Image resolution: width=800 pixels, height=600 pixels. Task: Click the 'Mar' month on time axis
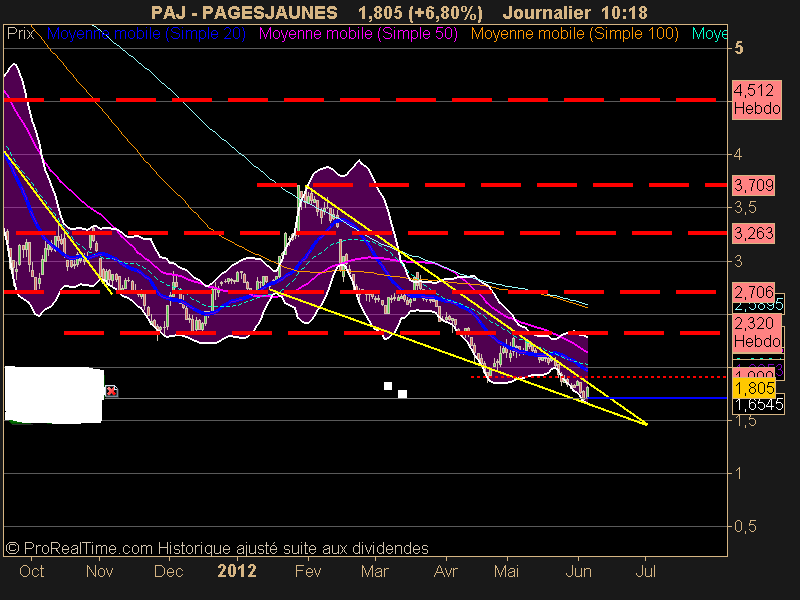(x=374, y=570)
